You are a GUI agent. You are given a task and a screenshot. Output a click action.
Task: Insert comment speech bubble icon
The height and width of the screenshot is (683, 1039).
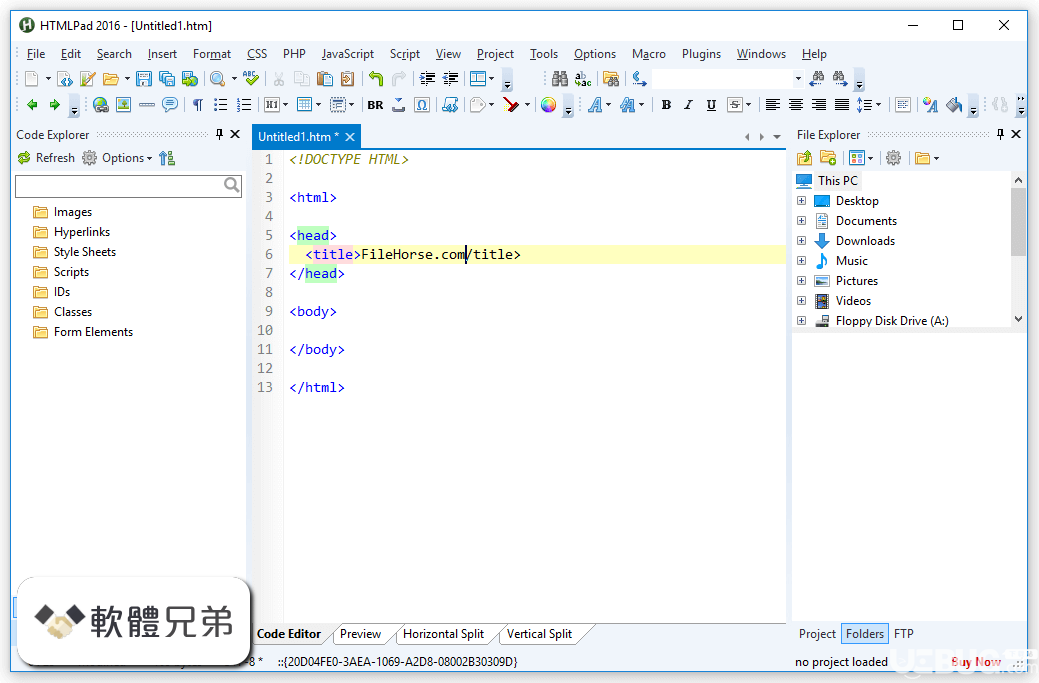(x=170, y=105)
